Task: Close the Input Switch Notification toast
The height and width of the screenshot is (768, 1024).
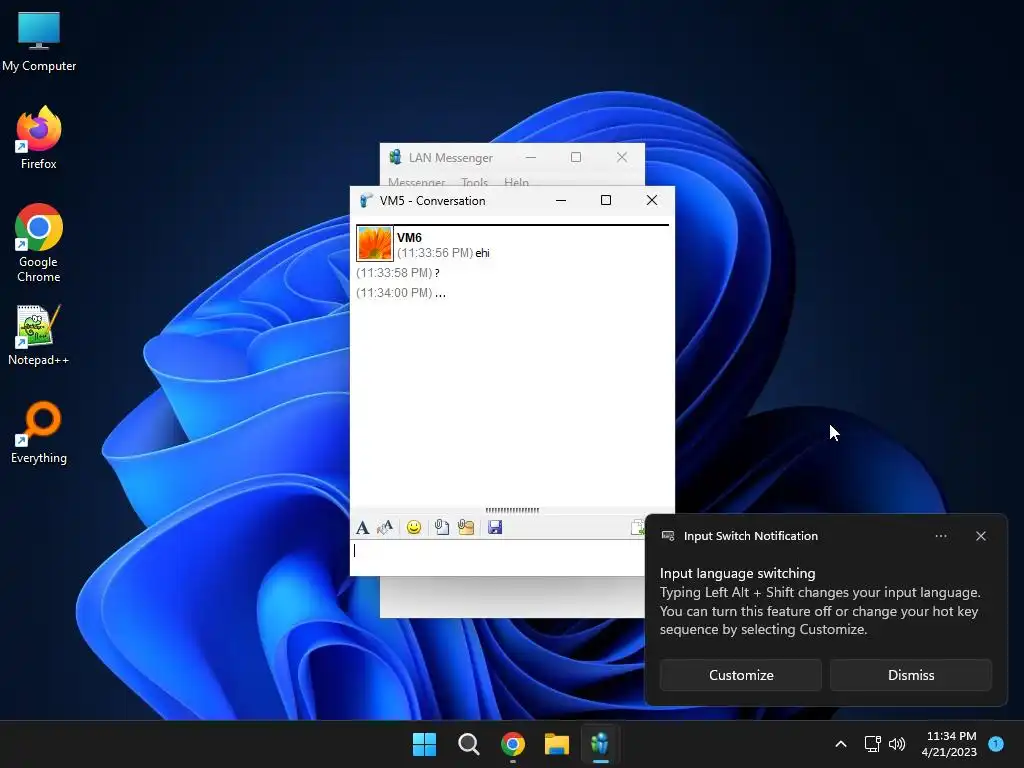Action: (981, 536)
